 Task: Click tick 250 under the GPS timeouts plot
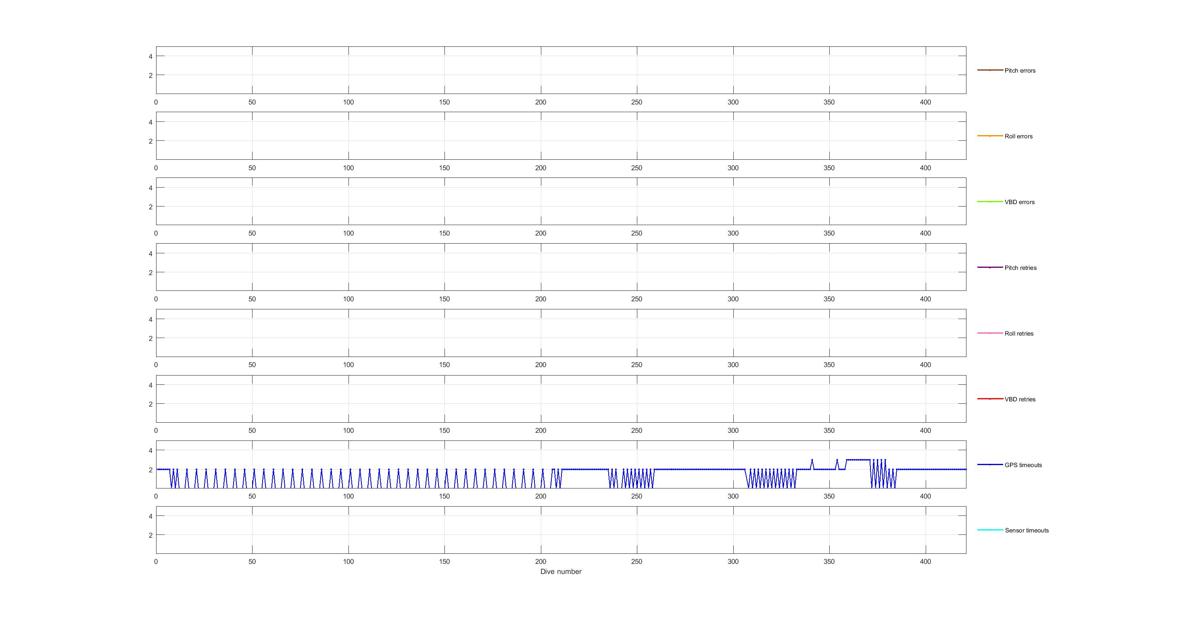tap(637, 496)
